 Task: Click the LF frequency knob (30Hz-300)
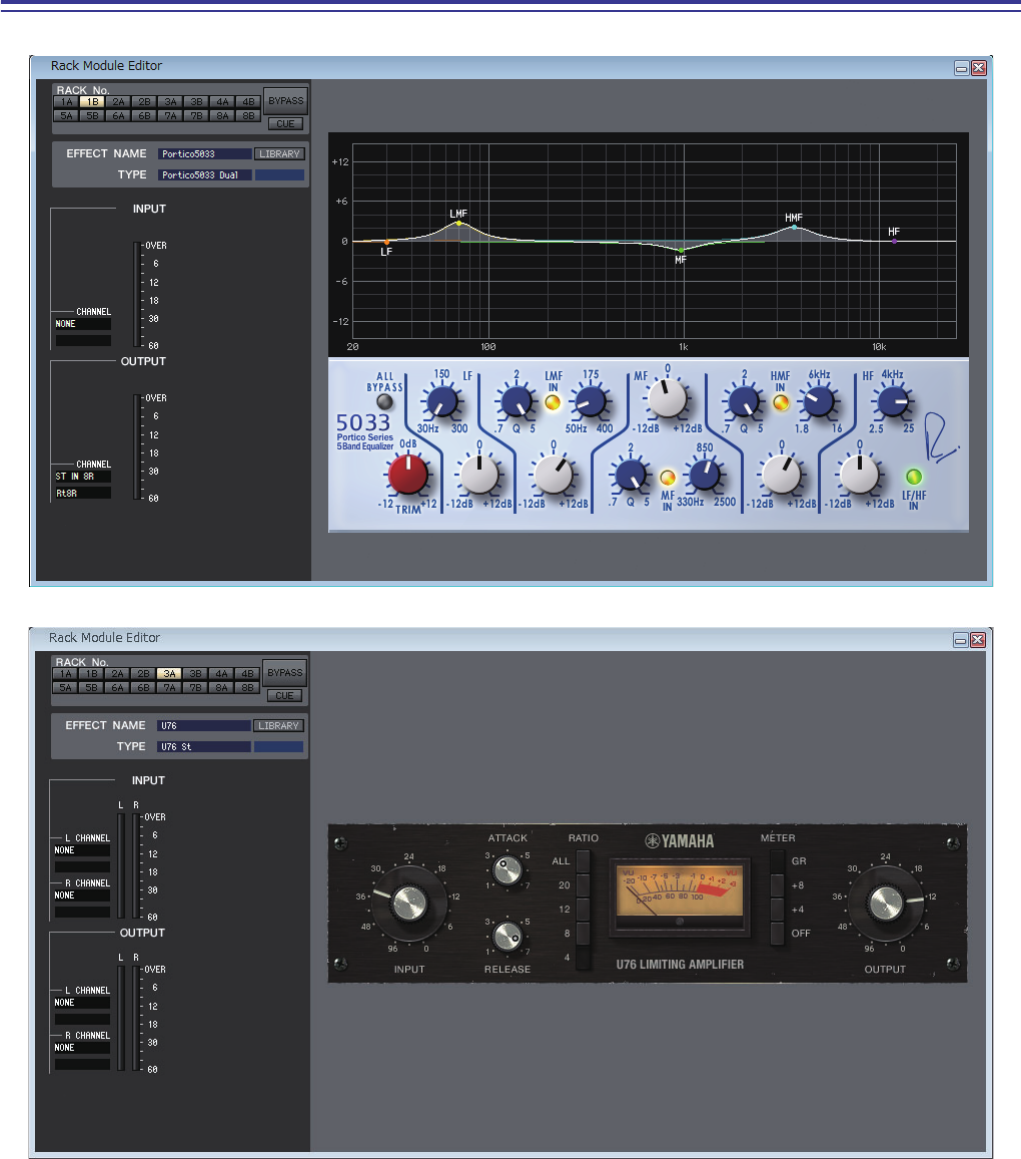[442, 403]
